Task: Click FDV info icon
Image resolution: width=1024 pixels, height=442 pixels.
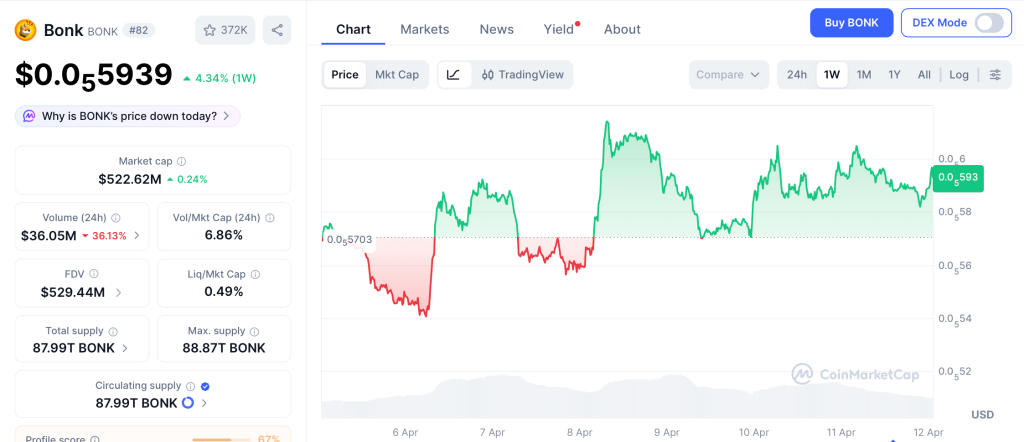Action: [x=94, y=274]
